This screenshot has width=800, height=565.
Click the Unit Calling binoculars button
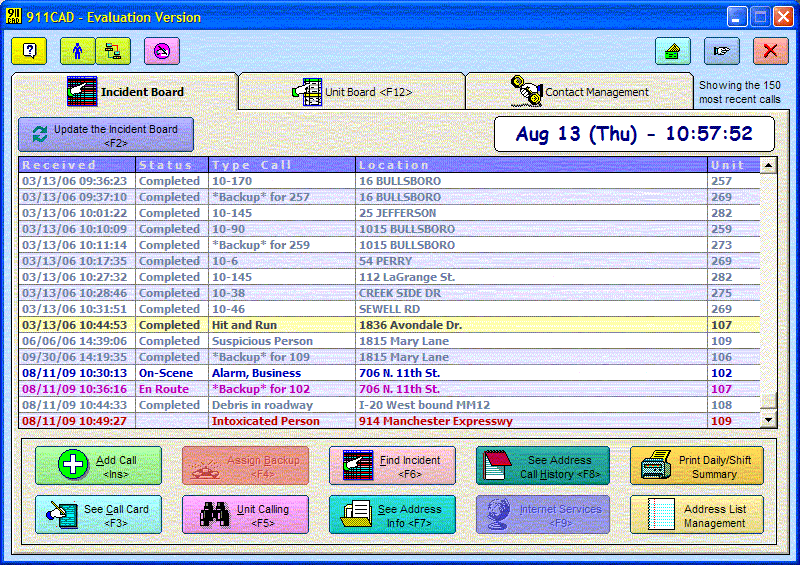tap(245, 515)
